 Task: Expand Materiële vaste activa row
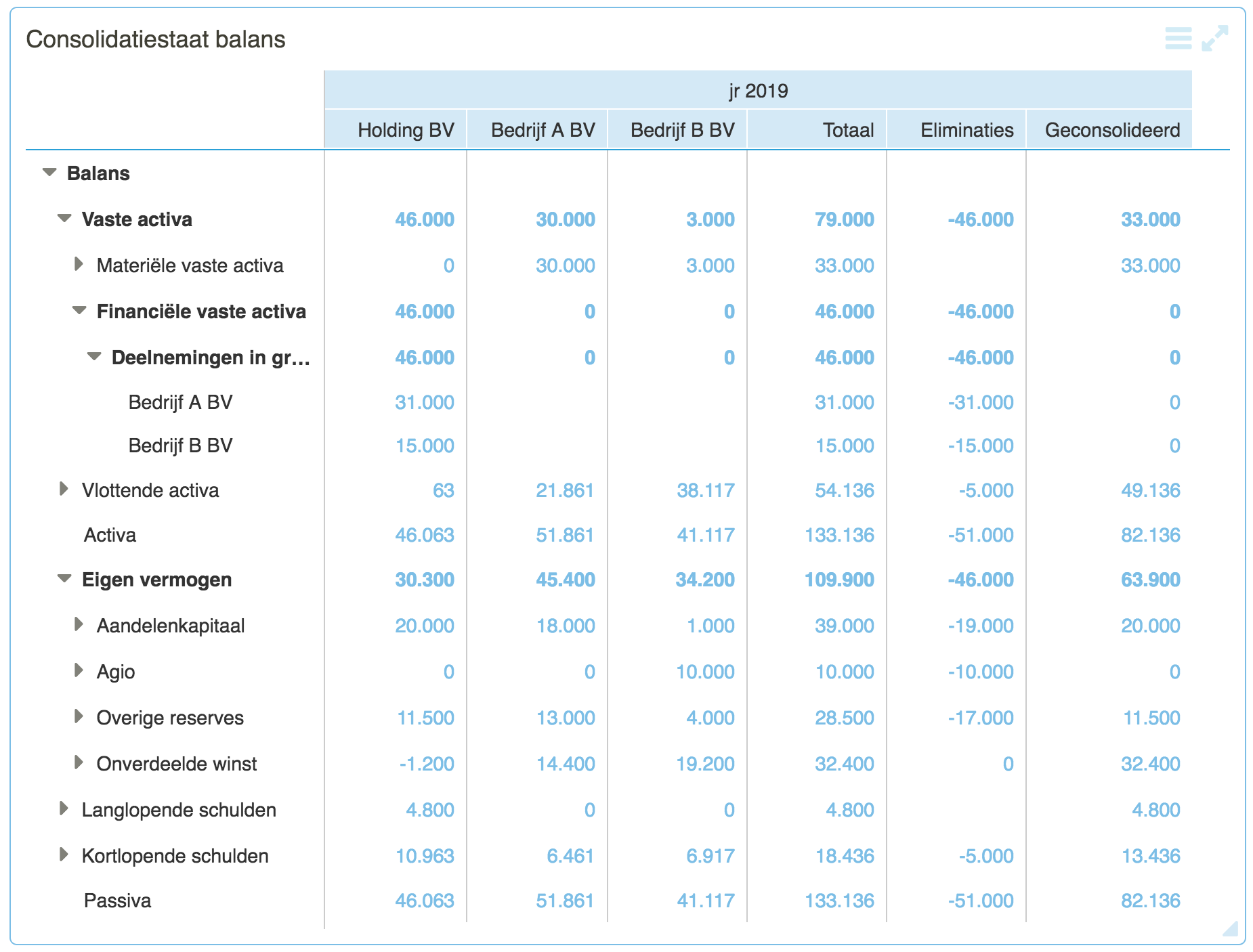click(79, 264)
